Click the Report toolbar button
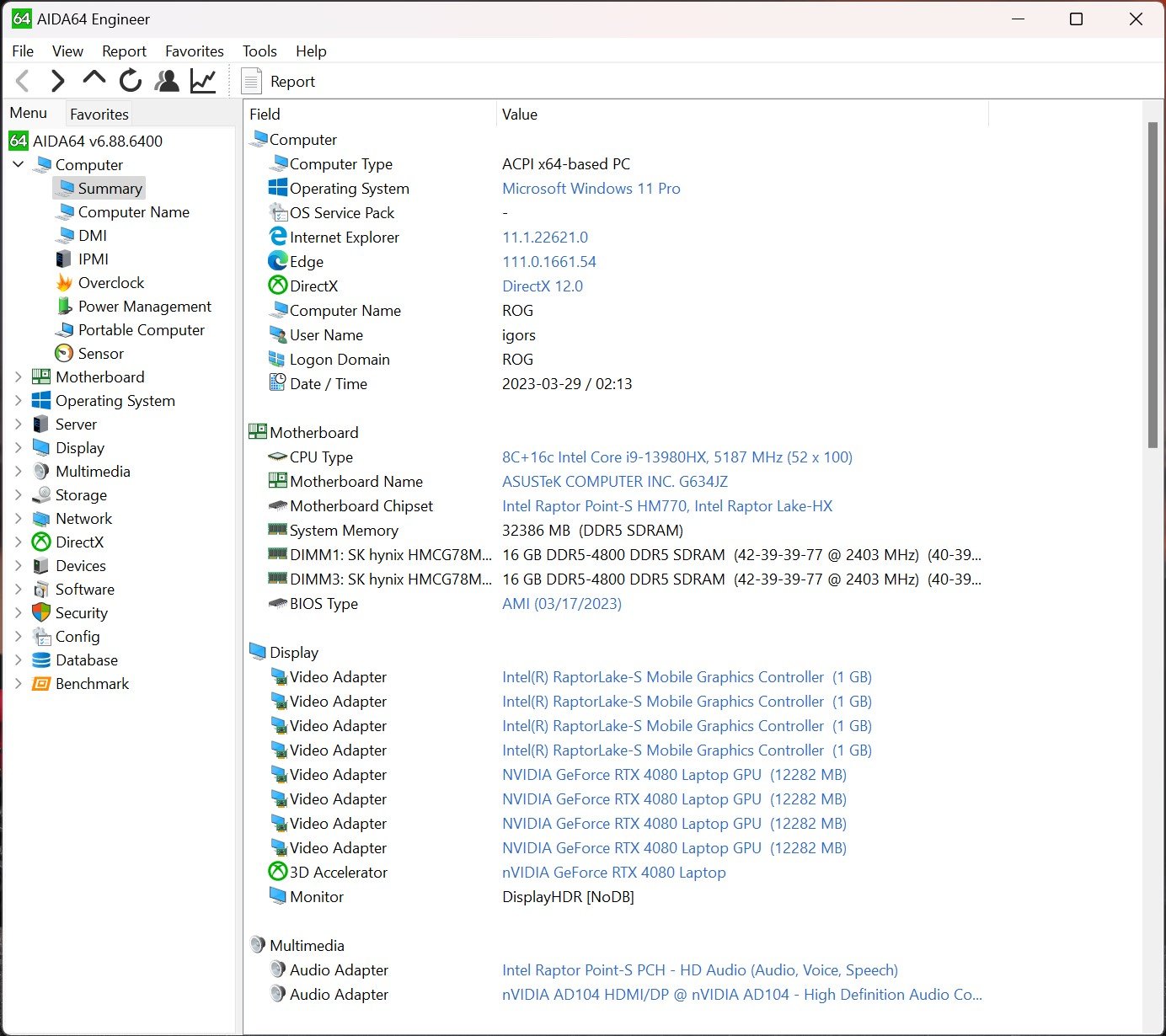 pos(278,82)
